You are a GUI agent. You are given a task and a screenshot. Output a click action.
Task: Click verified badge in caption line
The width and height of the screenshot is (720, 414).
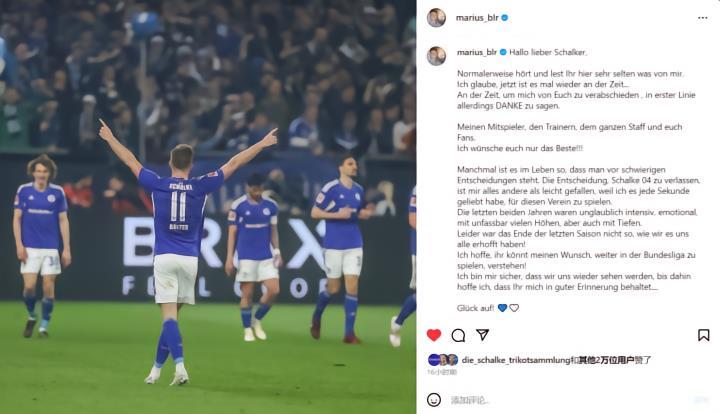503,52
